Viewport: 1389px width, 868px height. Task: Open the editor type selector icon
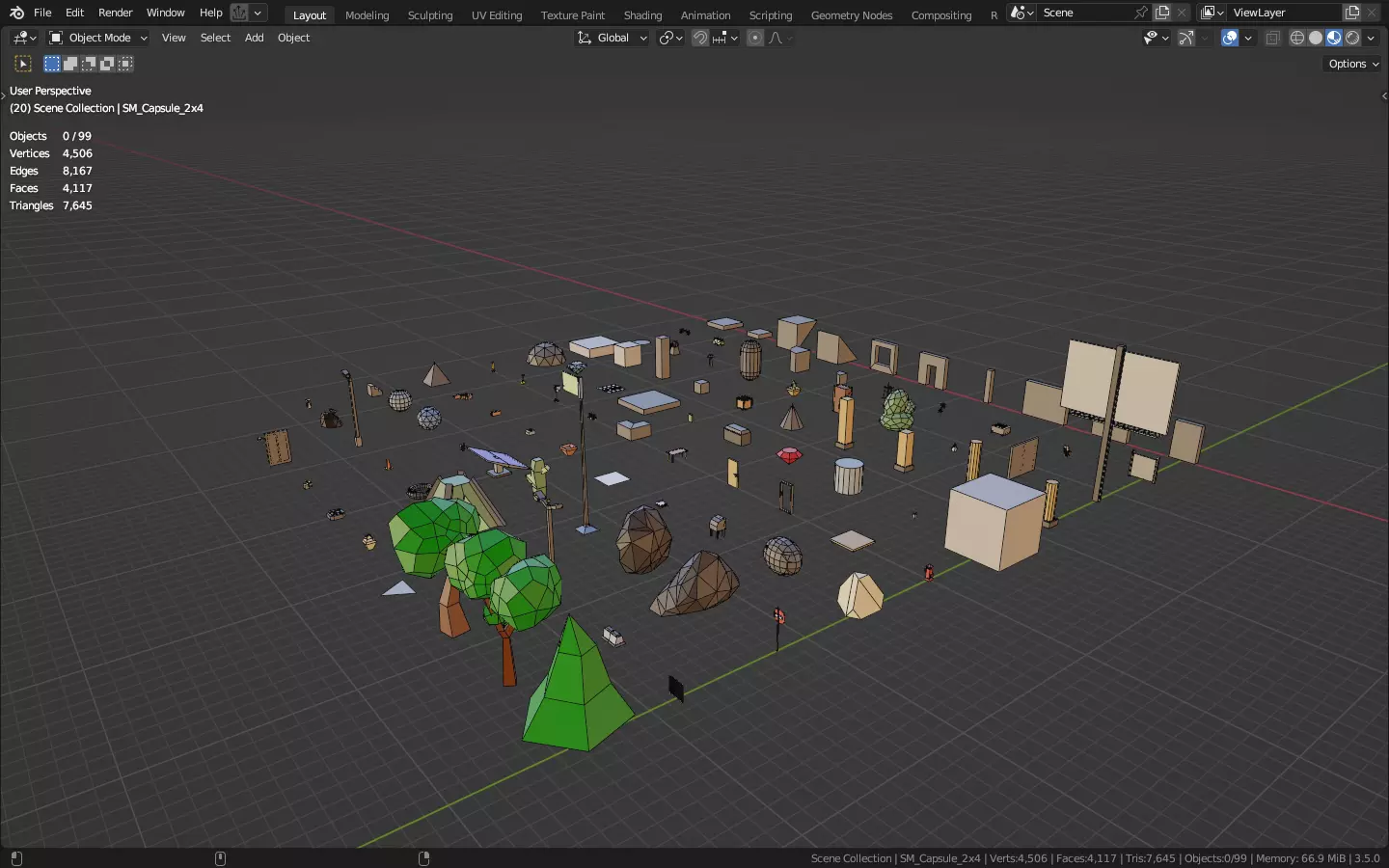[24, 38]
